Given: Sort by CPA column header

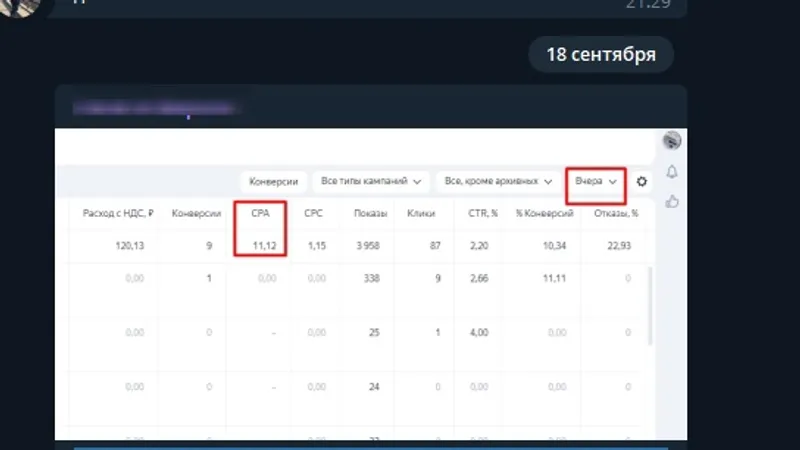Looking at the screenshot, I should (260, 213).
